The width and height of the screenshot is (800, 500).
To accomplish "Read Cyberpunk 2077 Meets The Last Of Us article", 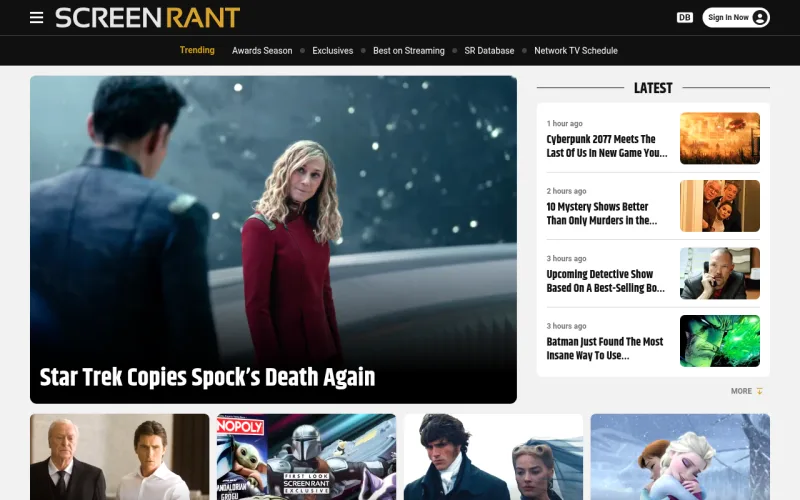I will (x=607, y=146).
